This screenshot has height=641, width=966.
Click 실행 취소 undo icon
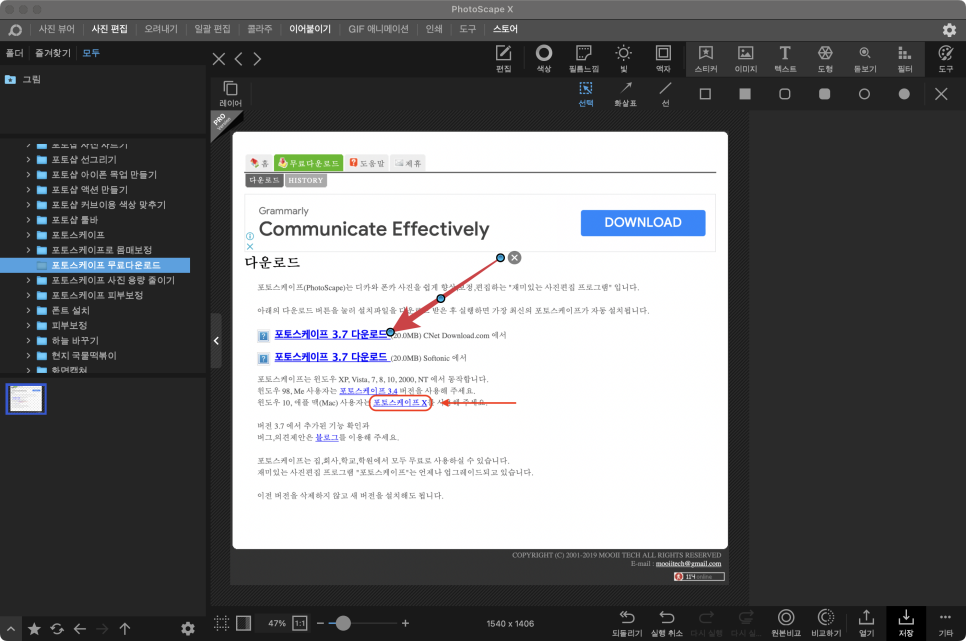pyautogui.click(x=667, y=623)
